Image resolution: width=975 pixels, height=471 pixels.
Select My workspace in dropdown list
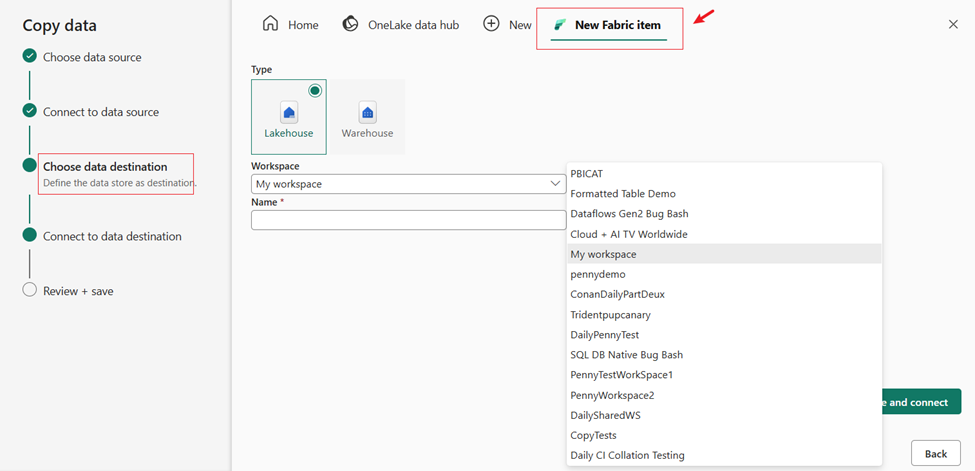click(x=724, y=254)
